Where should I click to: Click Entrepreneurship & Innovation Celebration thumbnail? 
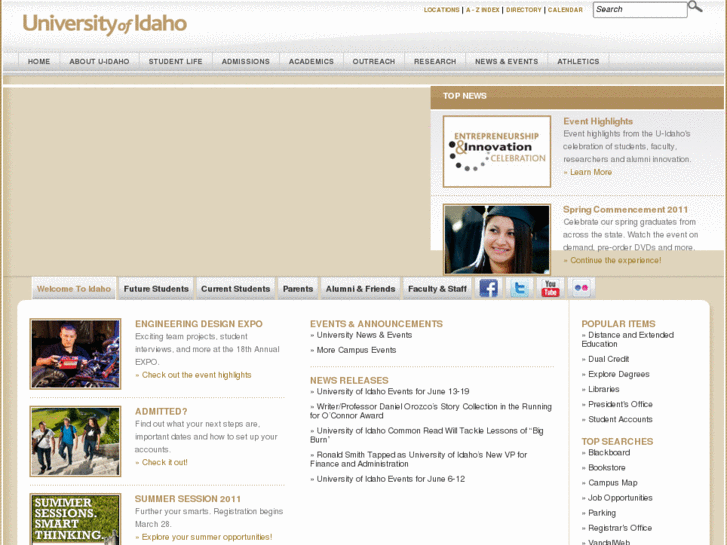(497, 152)
